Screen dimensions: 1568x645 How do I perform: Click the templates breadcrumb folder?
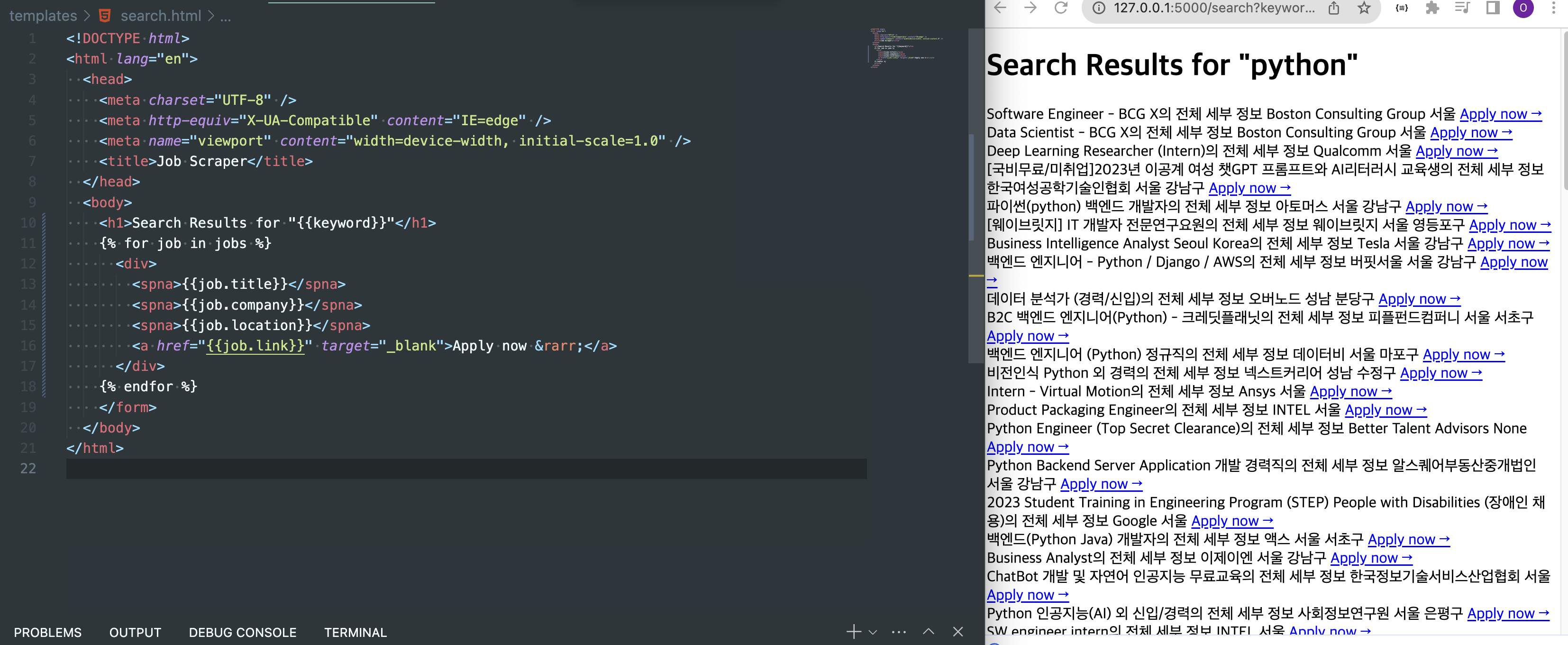tap(43, 16)
